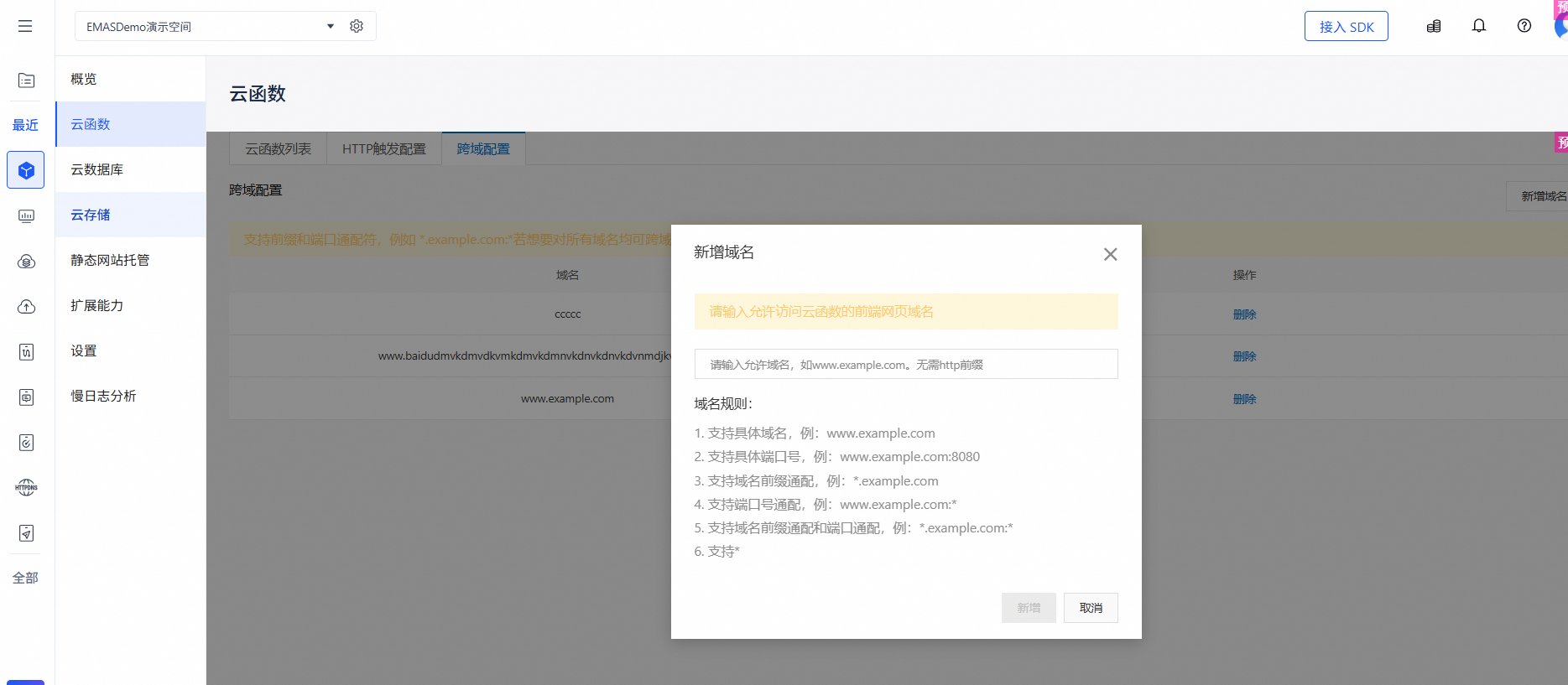Image resolution: width=1568 pixels, height=685 pixels.
Task: Delete the www.baidudmvk… domain row
Action: (x=1244, y=356)
